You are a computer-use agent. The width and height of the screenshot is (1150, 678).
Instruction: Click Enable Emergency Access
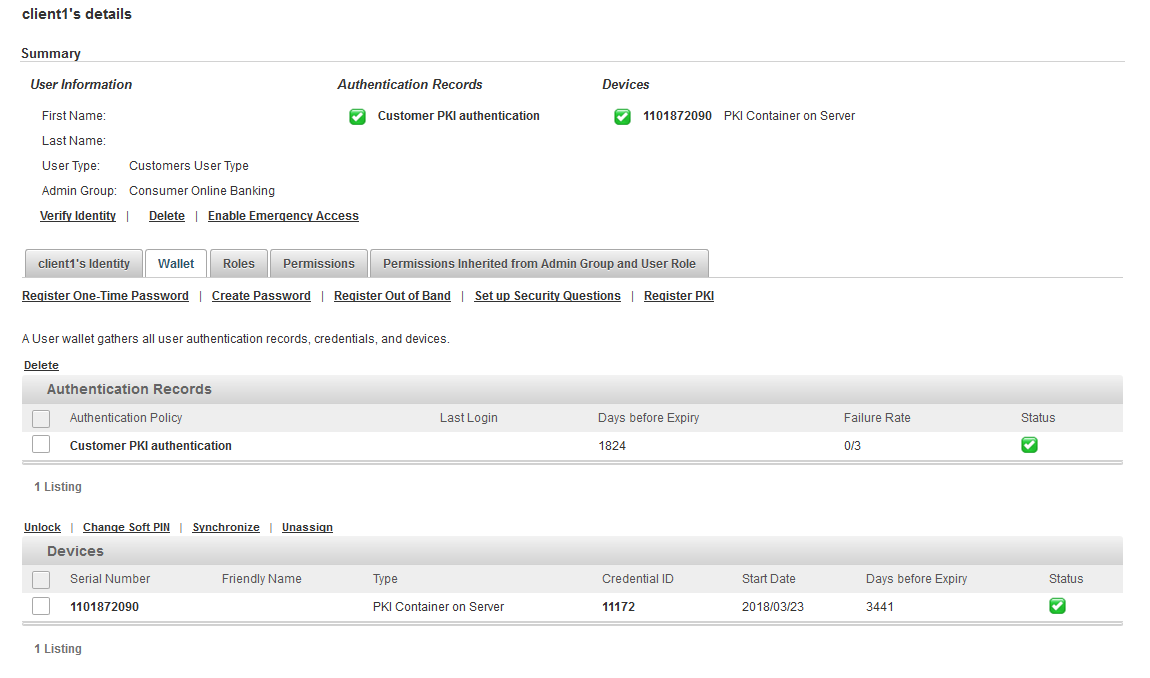click(283, 215)
